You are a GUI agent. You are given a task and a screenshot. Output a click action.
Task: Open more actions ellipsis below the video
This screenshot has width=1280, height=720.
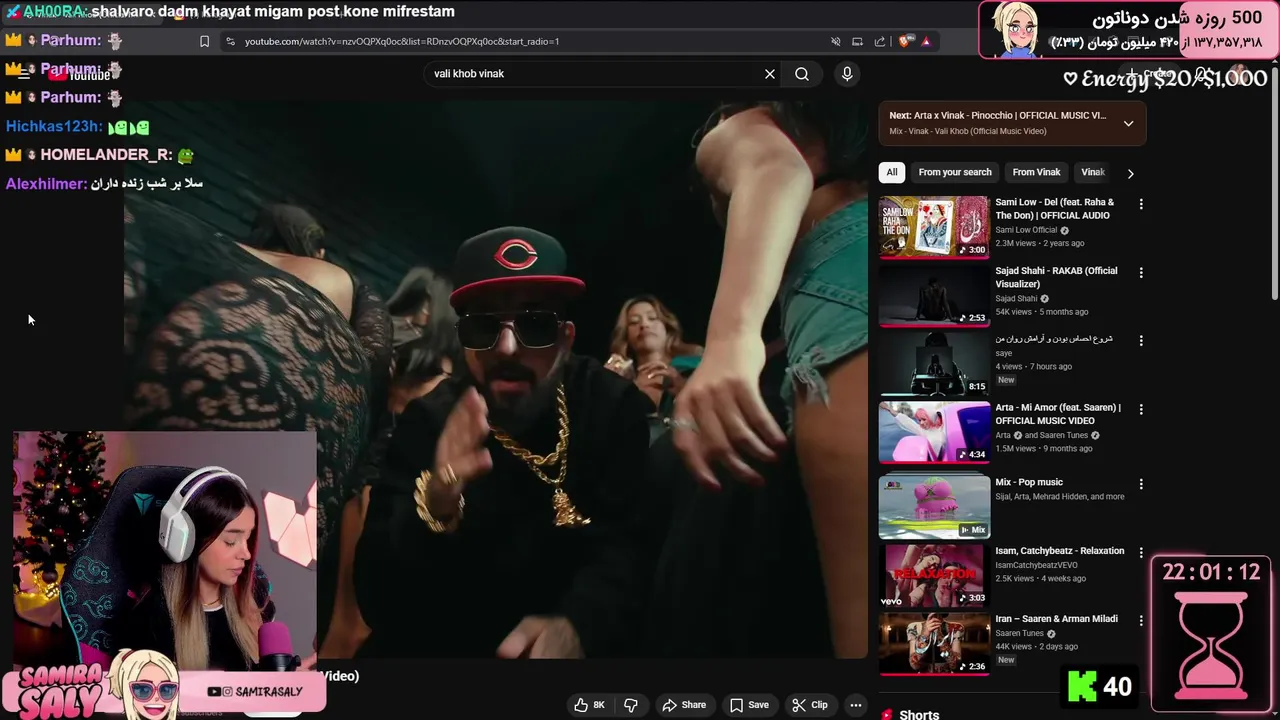[x=855, y=705]
